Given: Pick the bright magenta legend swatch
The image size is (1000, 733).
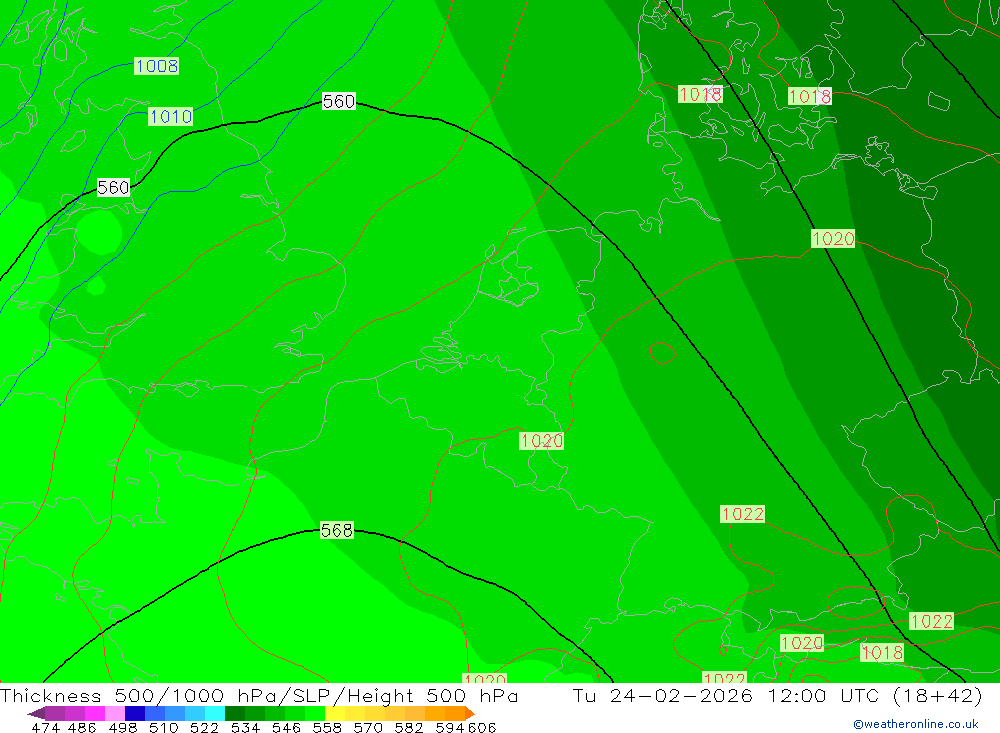Looking at the screenshot, I should coord(95,713).
